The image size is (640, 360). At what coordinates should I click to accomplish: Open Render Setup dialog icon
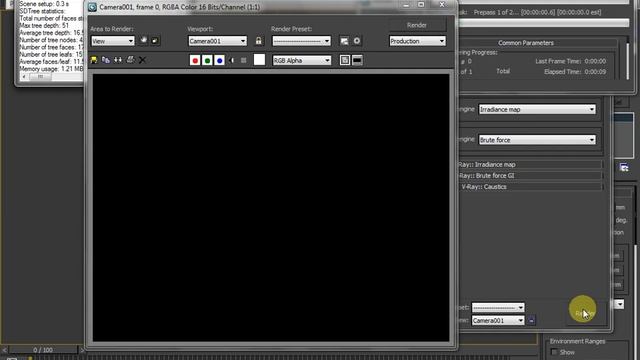click(x=344, y=41)
